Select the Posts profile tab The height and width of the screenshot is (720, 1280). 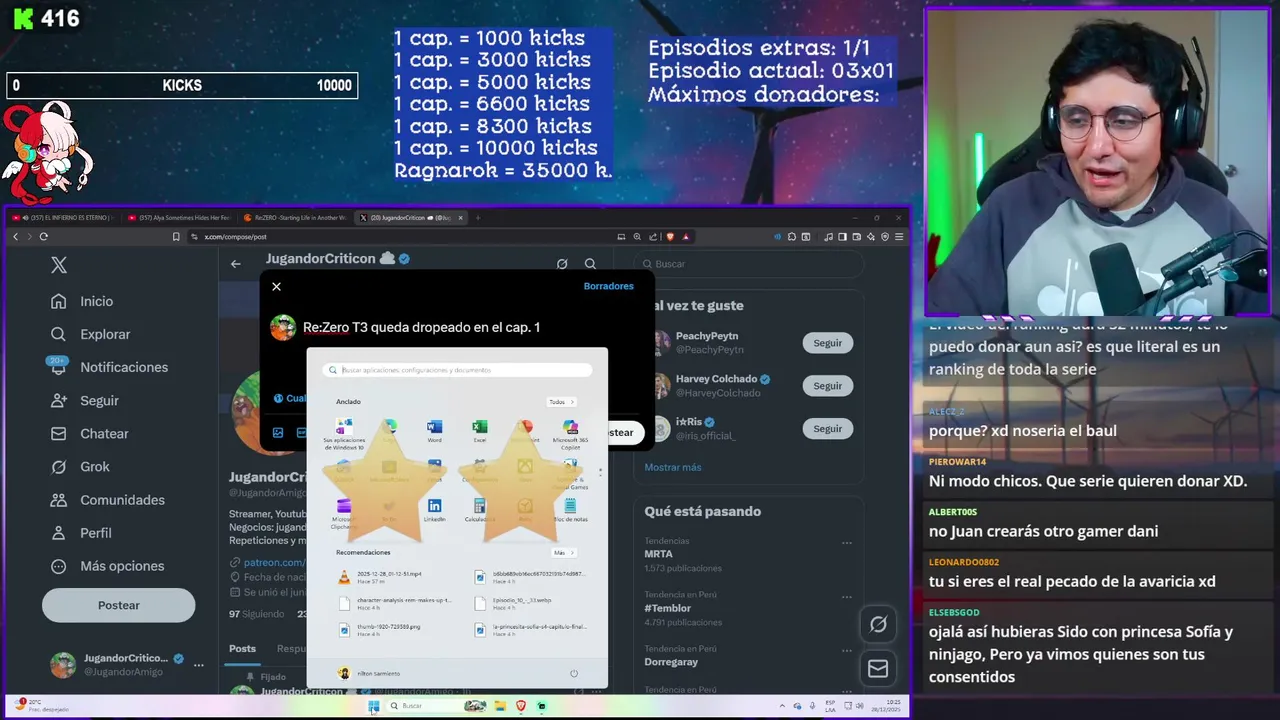(x=242, y=648)
